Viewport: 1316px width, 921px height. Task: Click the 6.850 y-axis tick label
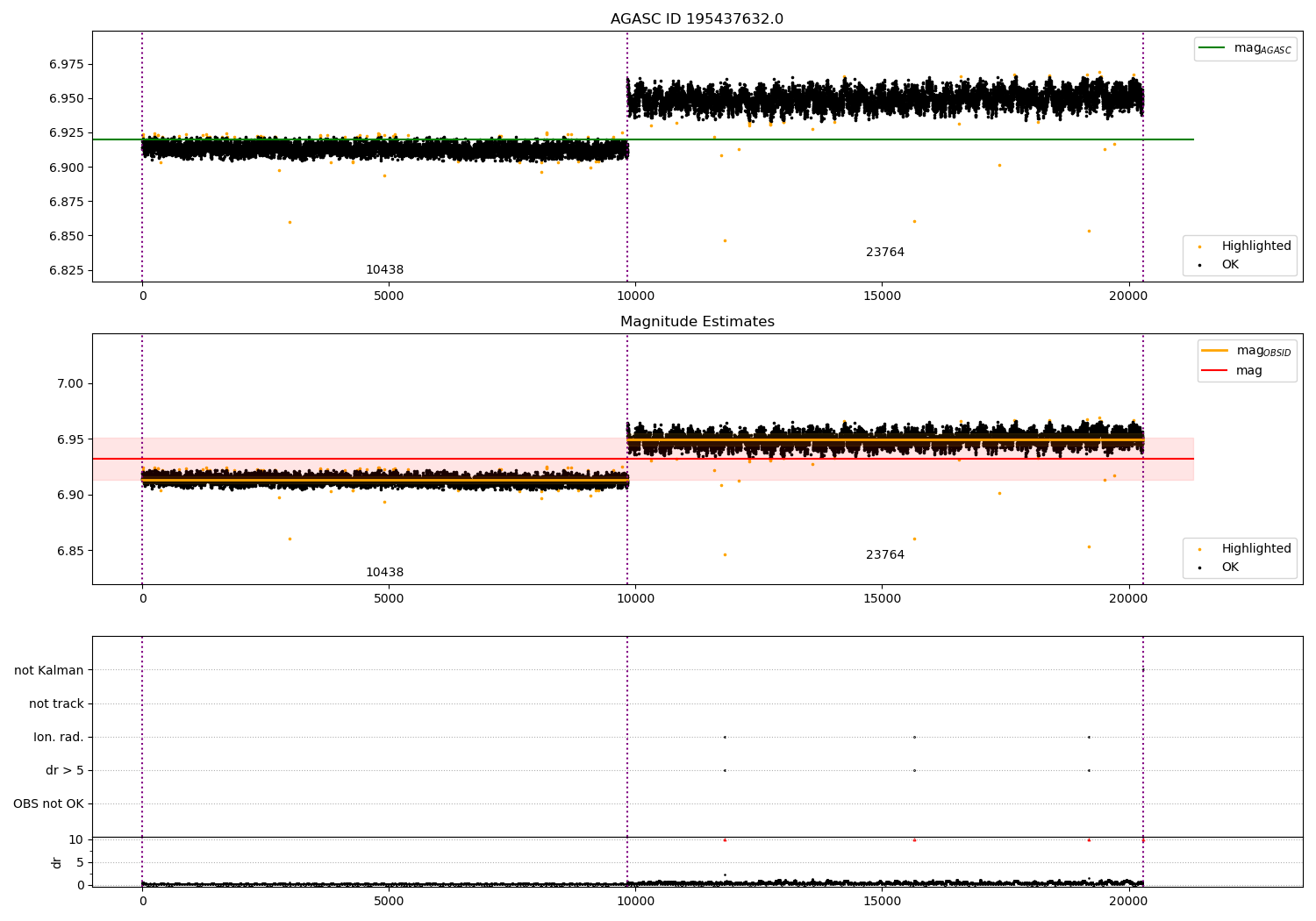[66, 236]
